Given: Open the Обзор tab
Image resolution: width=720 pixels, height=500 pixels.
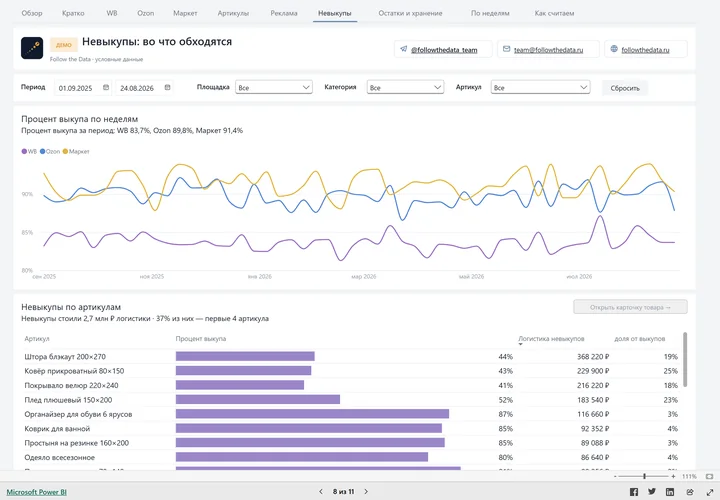Looking at the screenshot, I should point(32,13).
